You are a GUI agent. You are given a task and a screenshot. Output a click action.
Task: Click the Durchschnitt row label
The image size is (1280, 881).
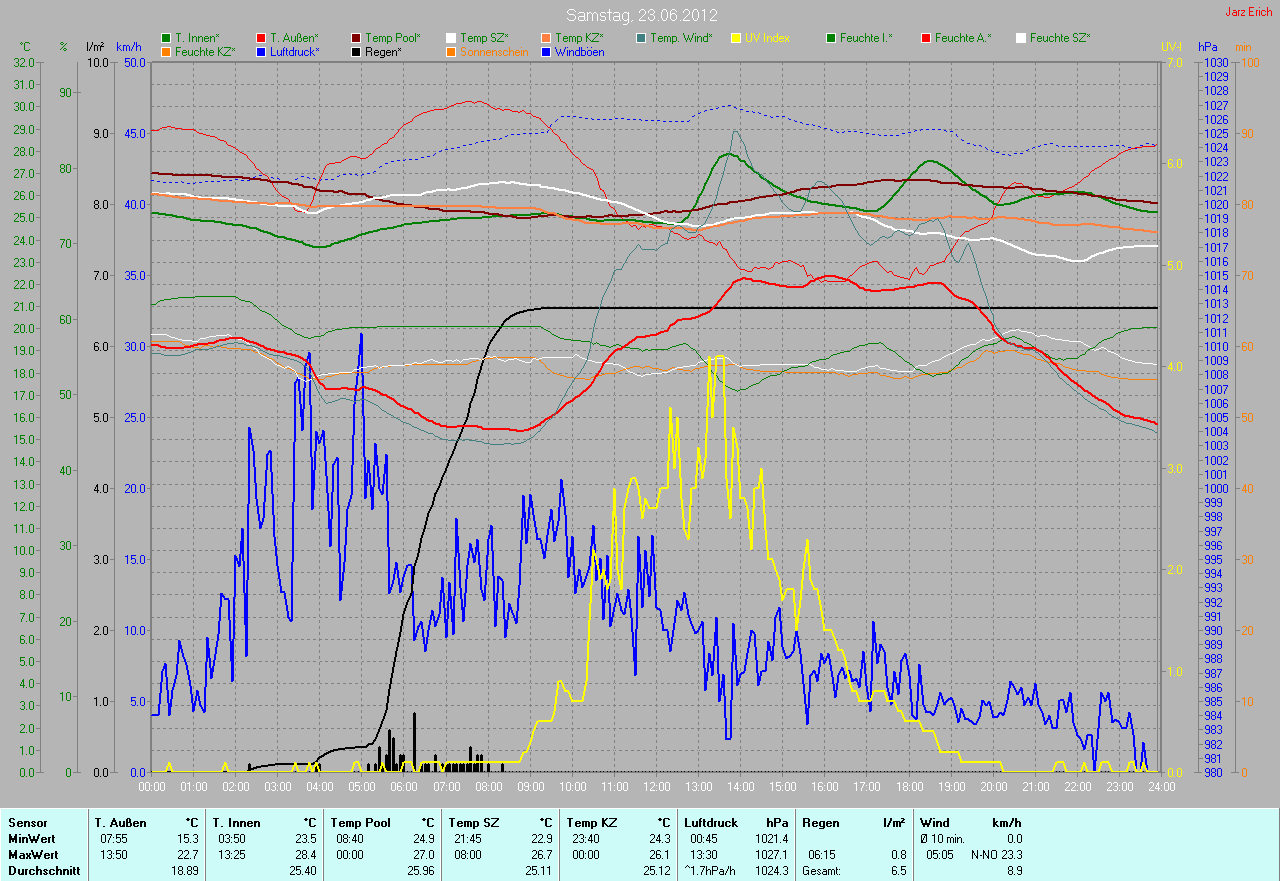tap(44, 871)
